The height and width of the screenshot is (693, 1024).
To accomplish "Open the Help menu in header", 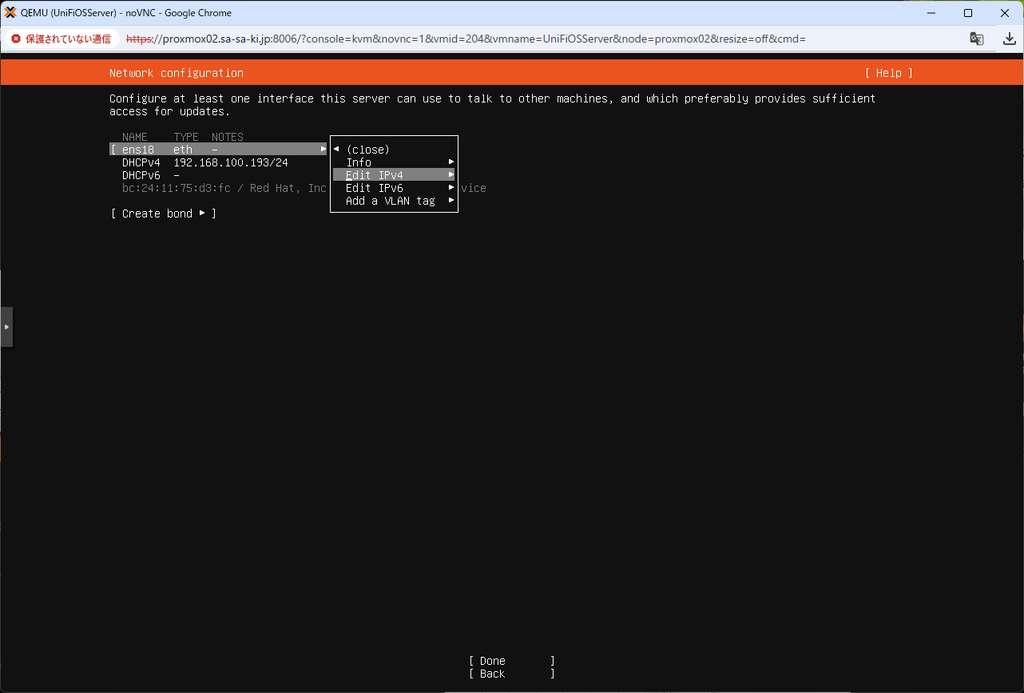I will coord(888,73).
